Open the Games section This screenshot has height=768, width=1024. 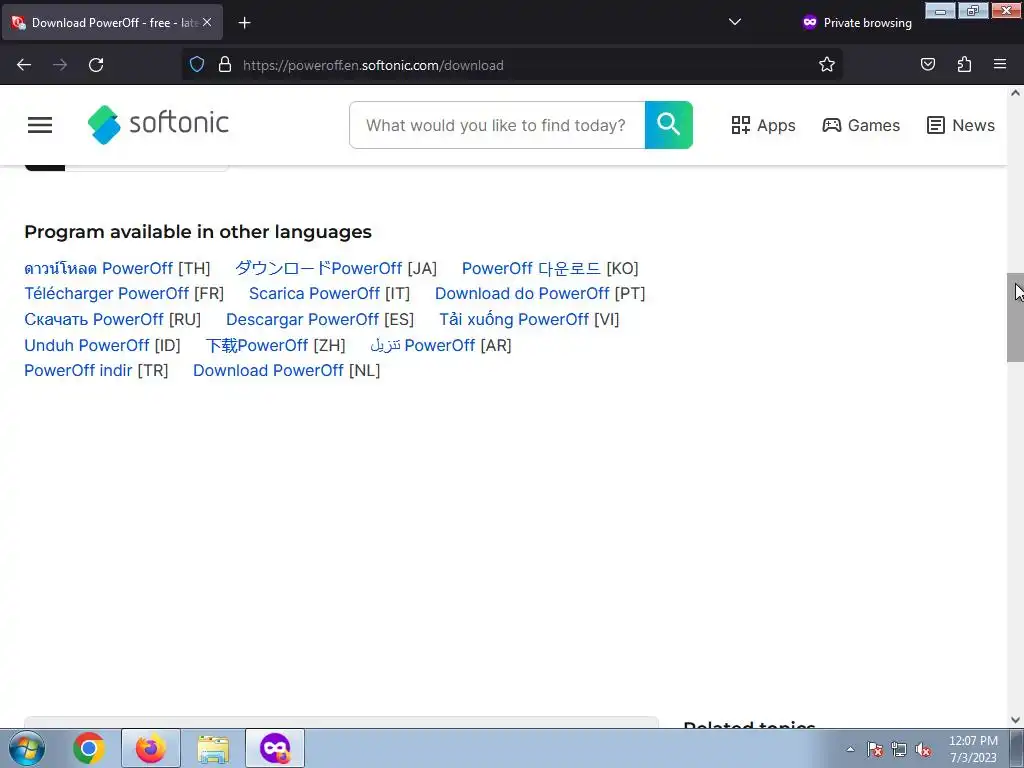point(861,125)
